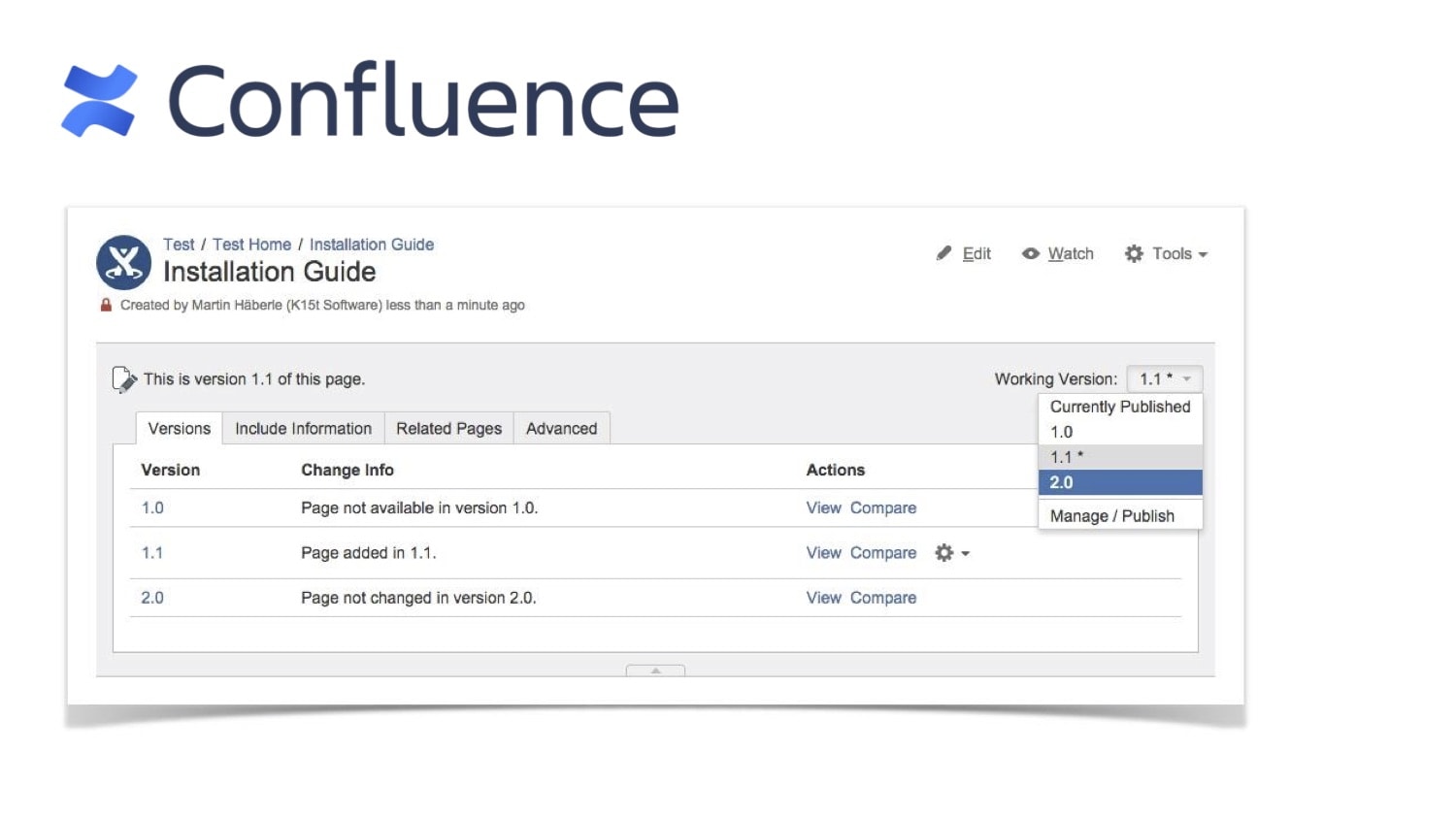This screenshot has height=818, width=1456.
Task: Open version 2.0 link in table
Action: (x=152, y=598)
